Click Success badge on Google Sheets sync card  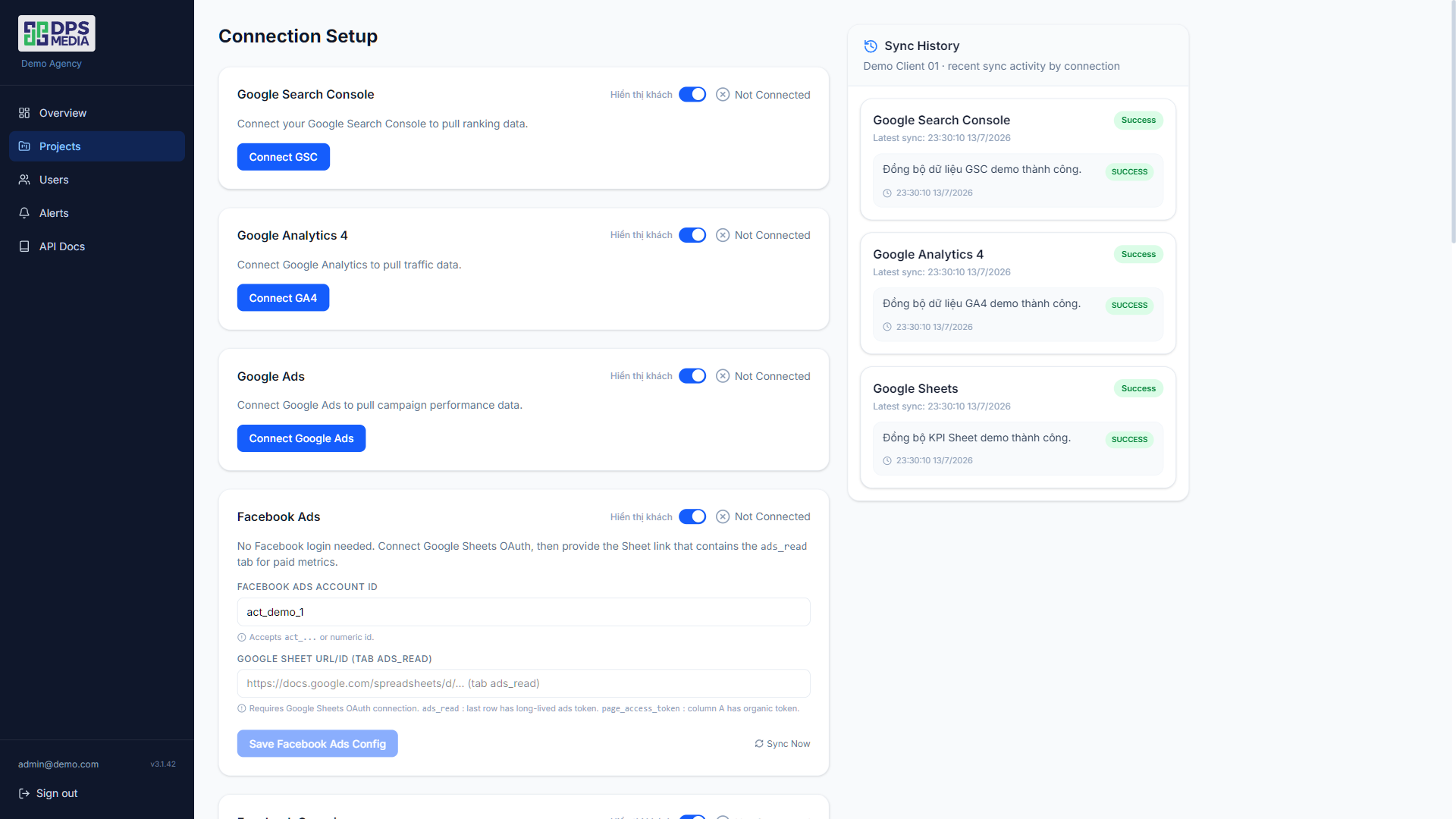pyautogui.click(x=1138, y=389)
